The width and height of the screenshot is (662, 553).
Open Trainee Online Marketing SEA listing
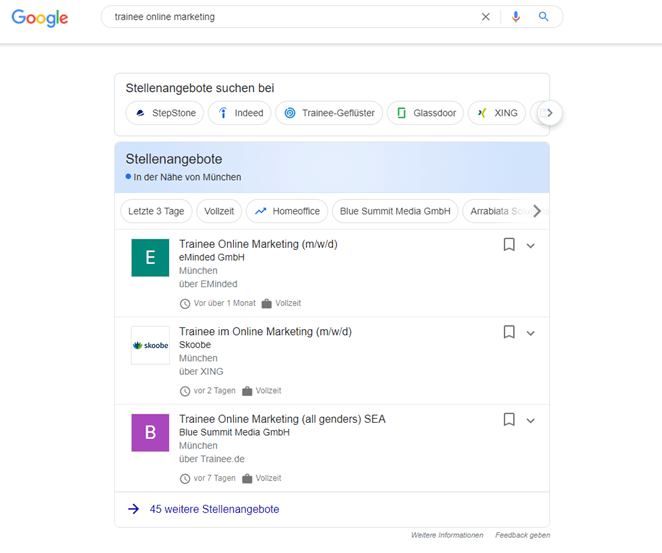tap(282, 419)
